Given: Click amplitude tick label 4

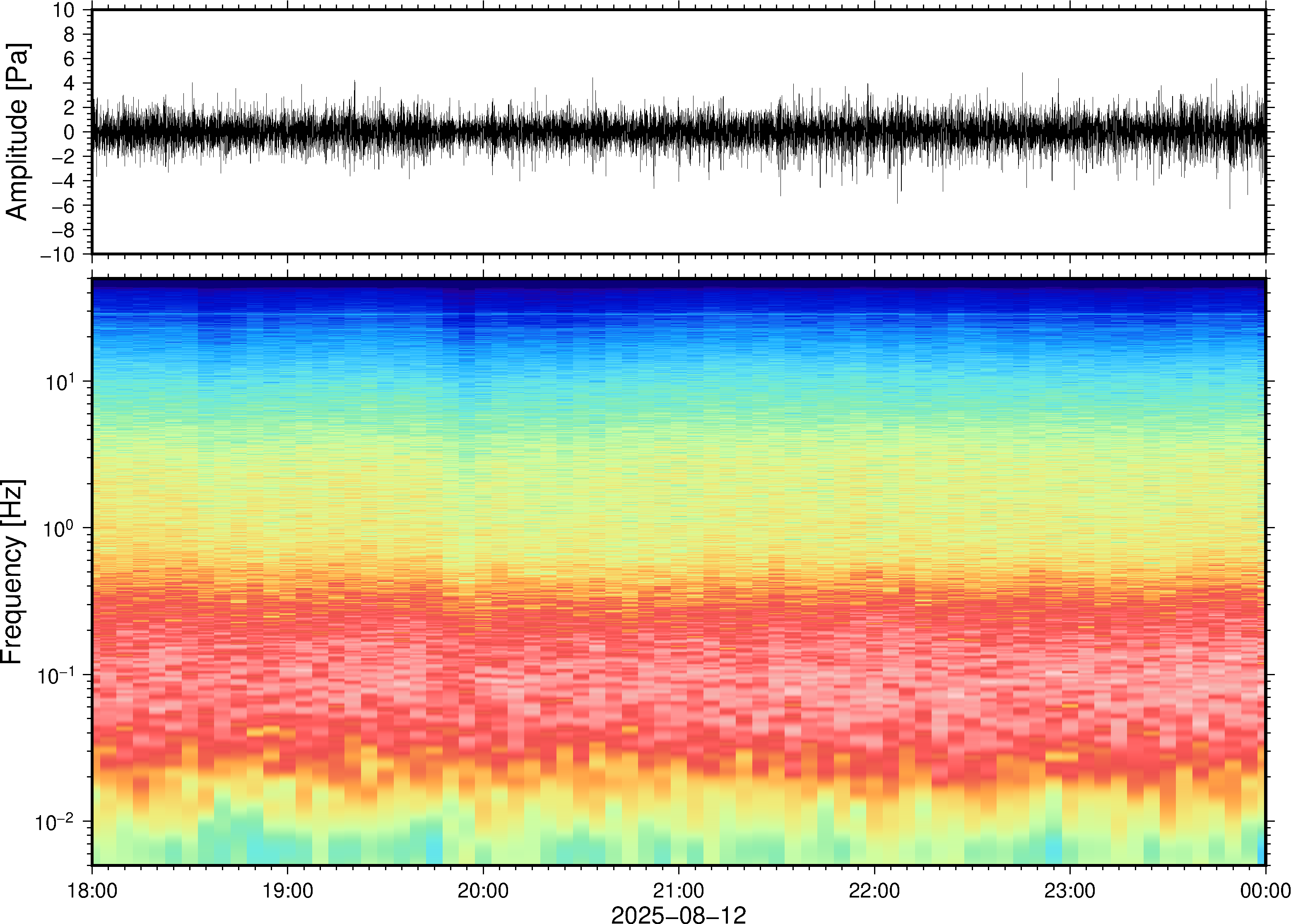Looking at the screenshot, I should point(70,84).
